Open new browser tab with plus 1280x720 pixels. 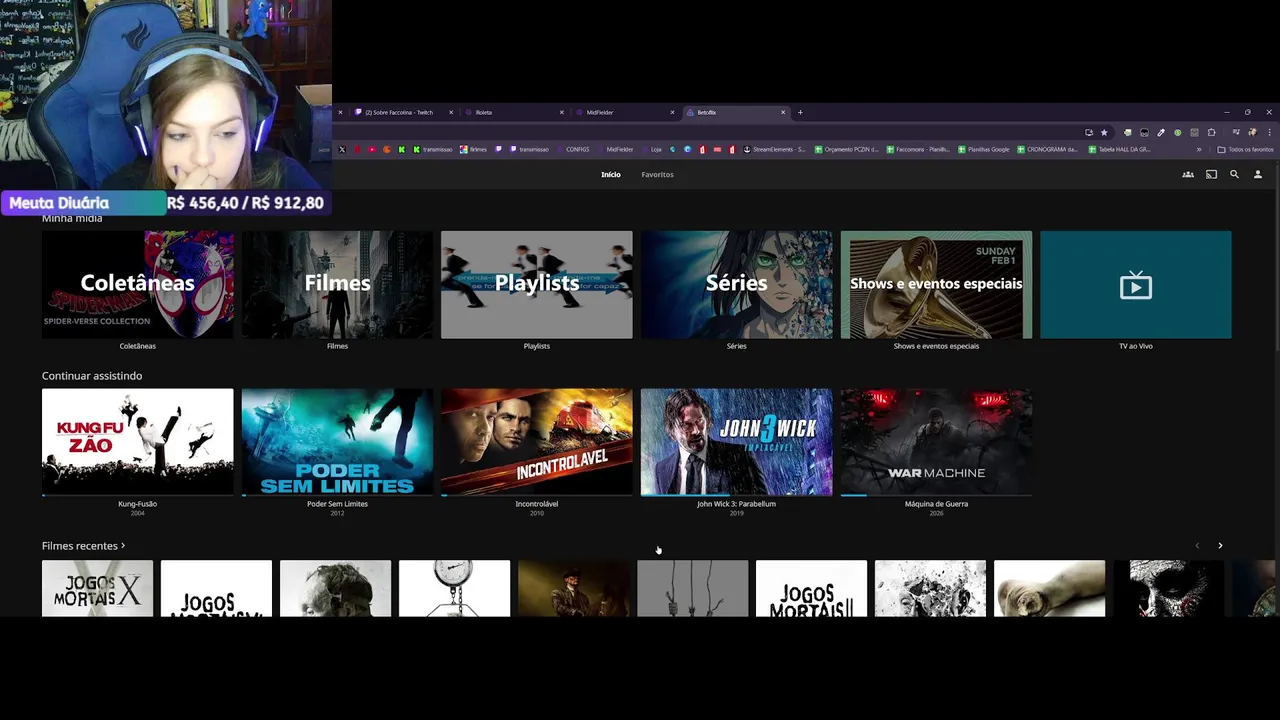pos(800,112)
